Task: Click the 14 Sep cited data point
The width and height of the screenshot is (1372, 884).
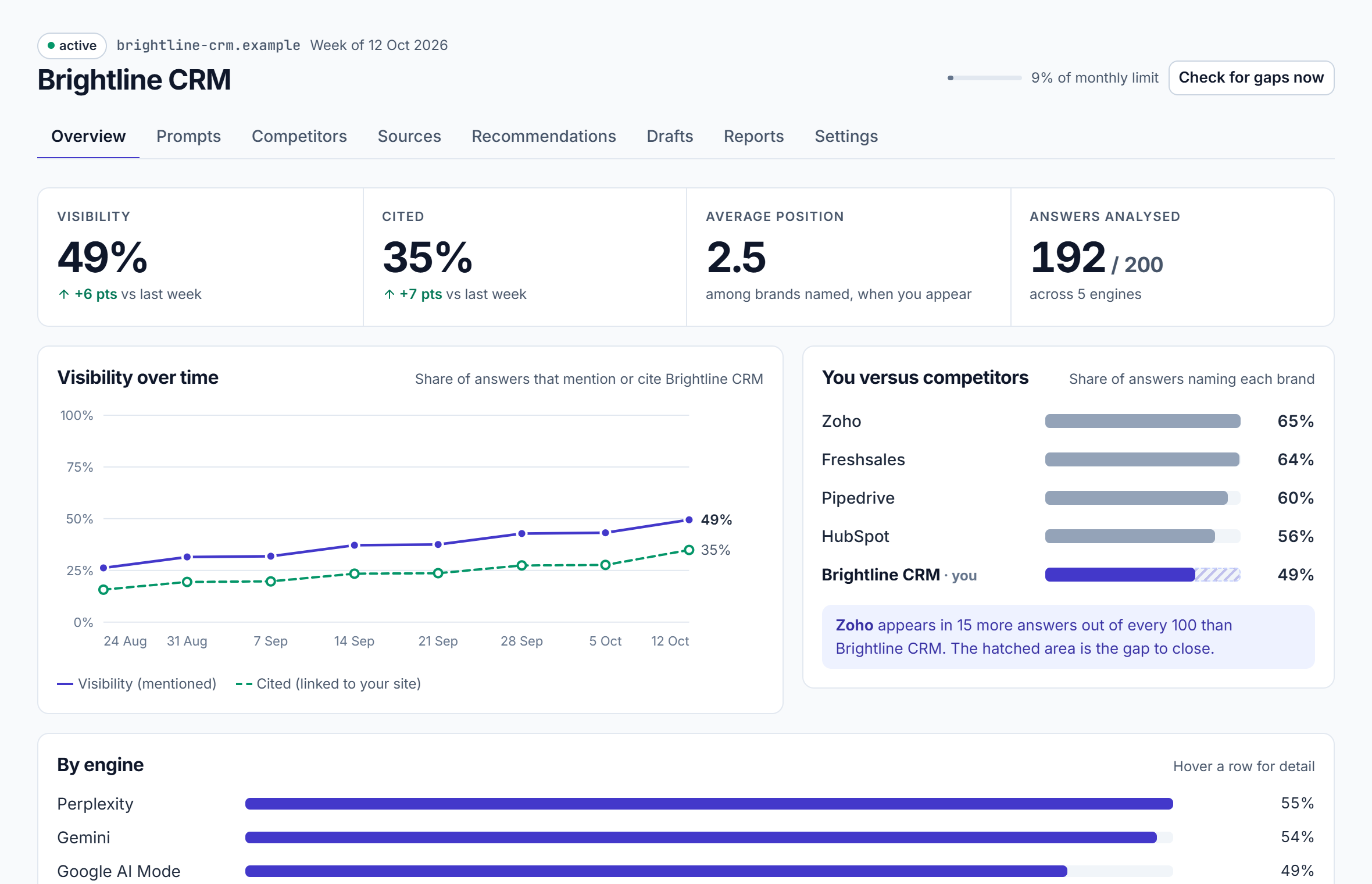Action: pos(354,573)
